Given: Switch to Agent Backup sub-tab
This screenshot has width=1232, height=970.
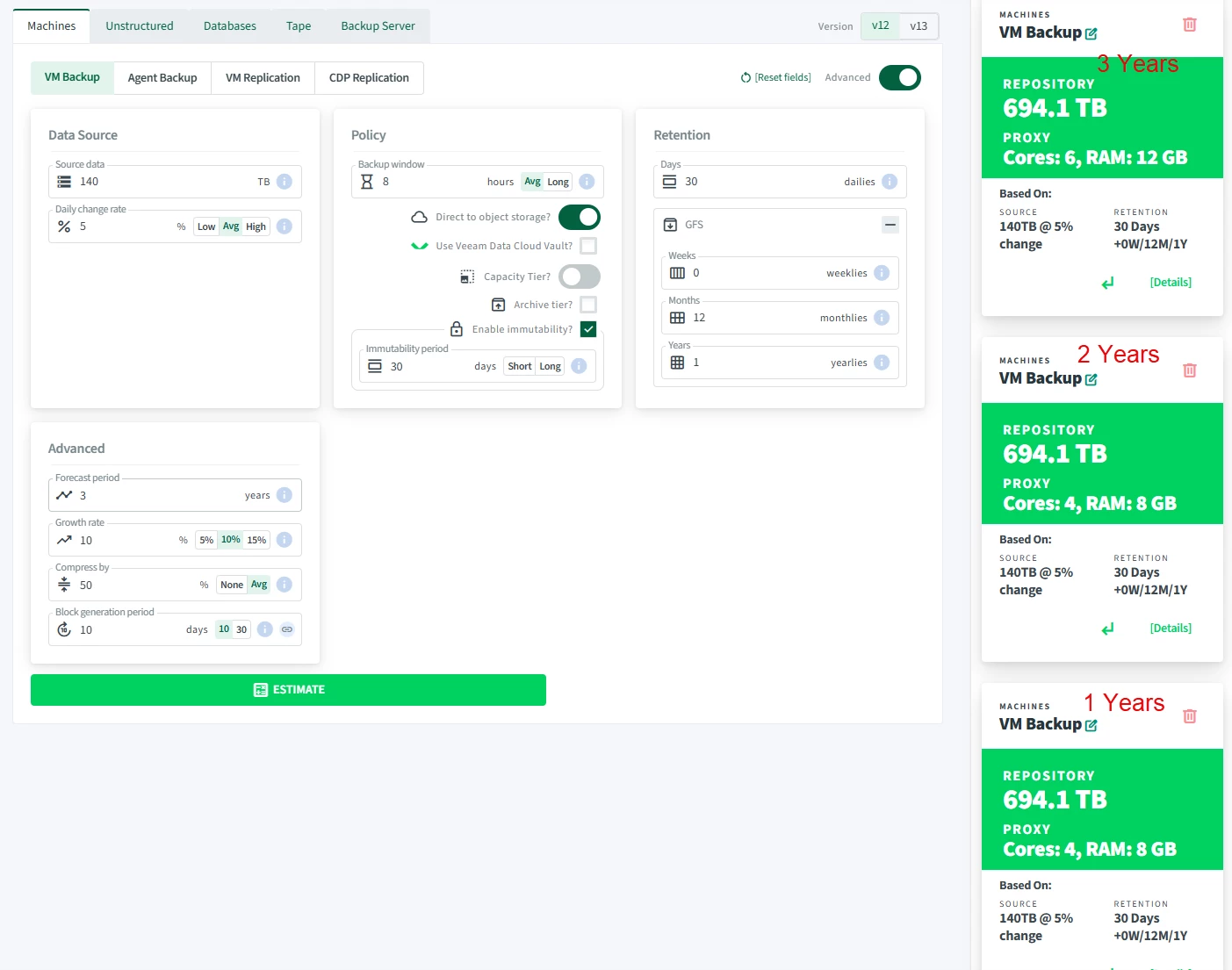Looking at the screenshot, I should [x=162, y=78].
